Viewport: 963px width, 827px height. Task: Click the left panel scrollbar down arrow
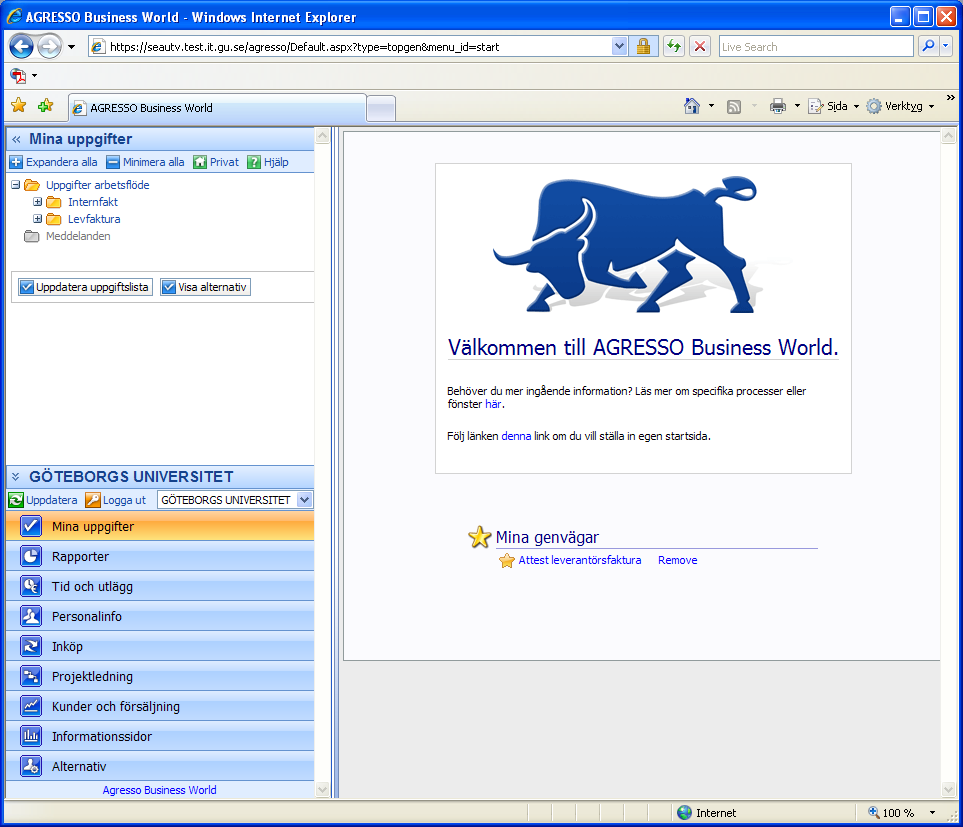click(322, 790)
